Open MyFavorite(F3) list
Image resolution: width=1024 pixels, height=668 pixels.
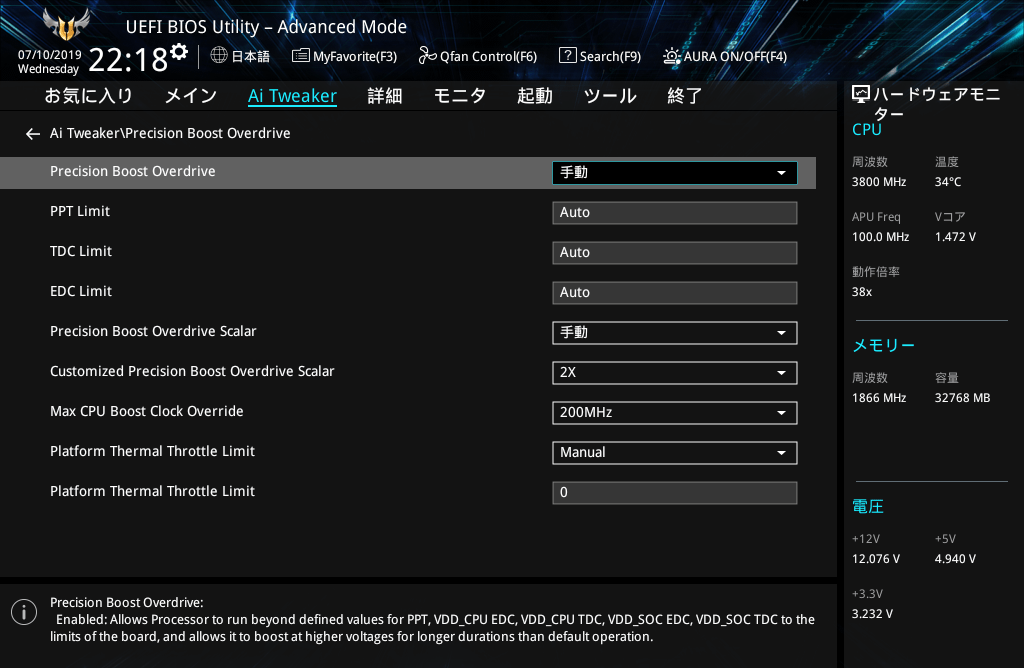[x=344, y=56]
